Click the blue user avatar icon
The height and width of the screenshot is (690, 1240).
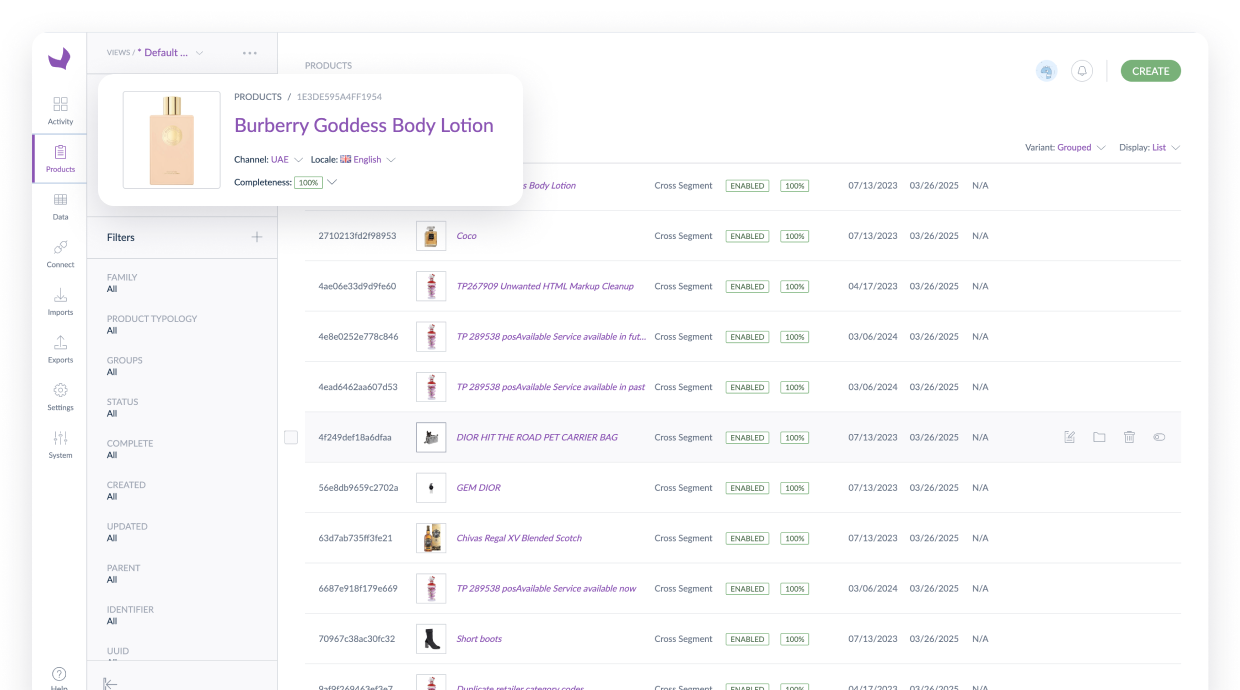pos(1046,71)
